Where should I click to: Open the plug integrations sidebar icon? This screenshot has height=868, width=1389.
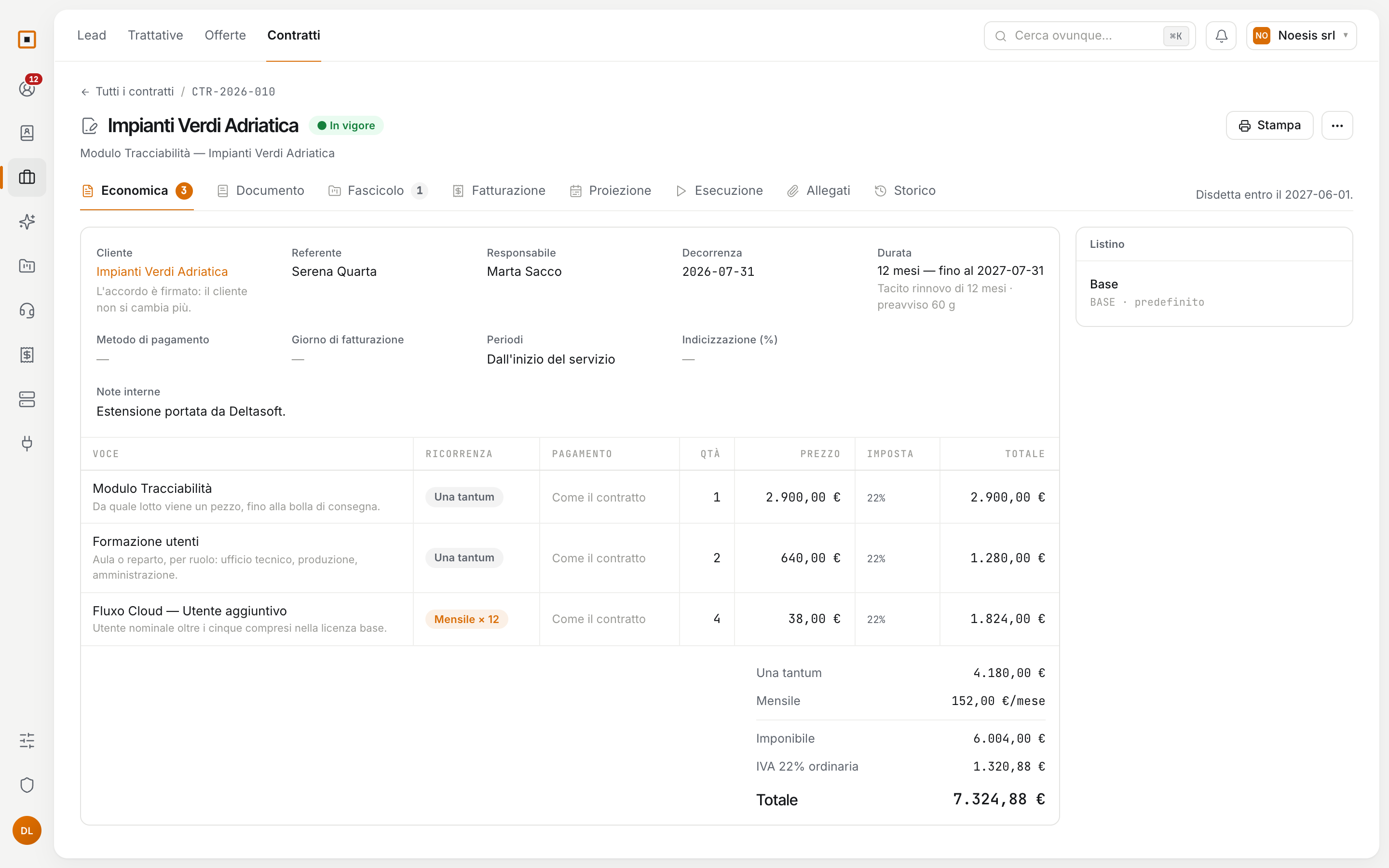coord(27,443)
